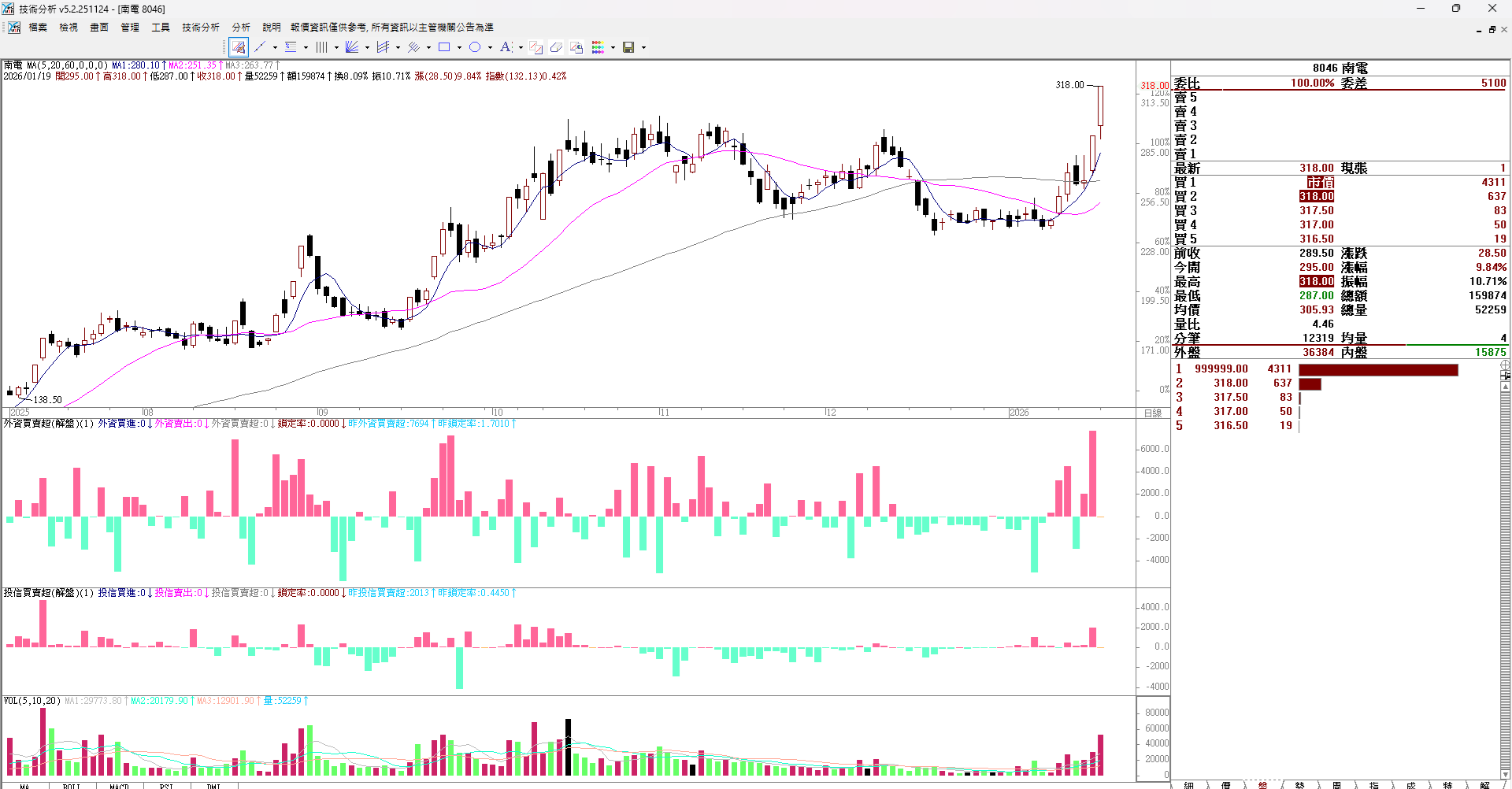
Task: Select the vertical lines drawing tool
Action: pos(321,47)
